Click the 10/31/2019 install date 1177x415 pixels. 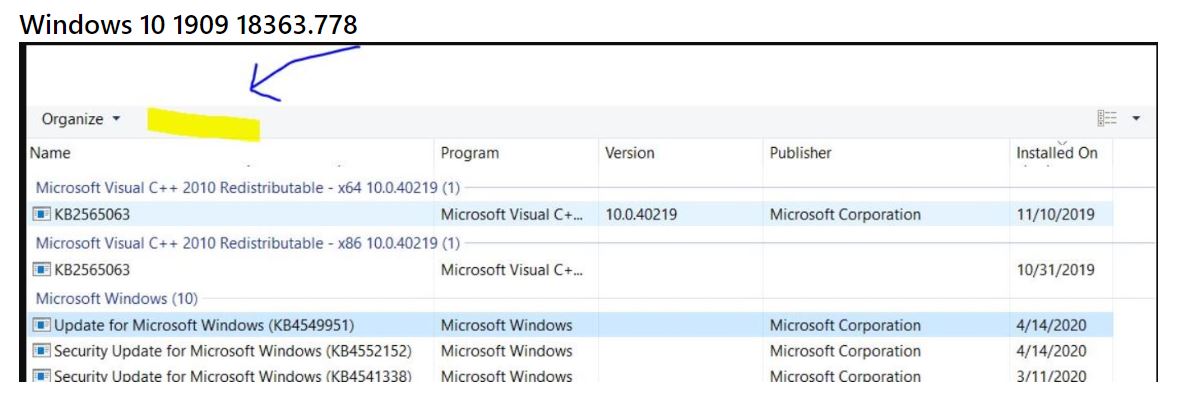[1055, 270]
